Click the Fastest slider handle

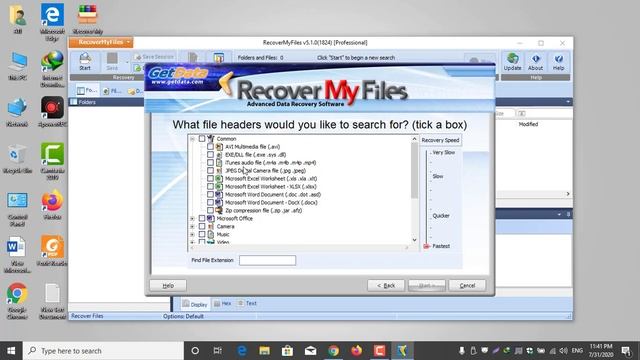point(427,246)
